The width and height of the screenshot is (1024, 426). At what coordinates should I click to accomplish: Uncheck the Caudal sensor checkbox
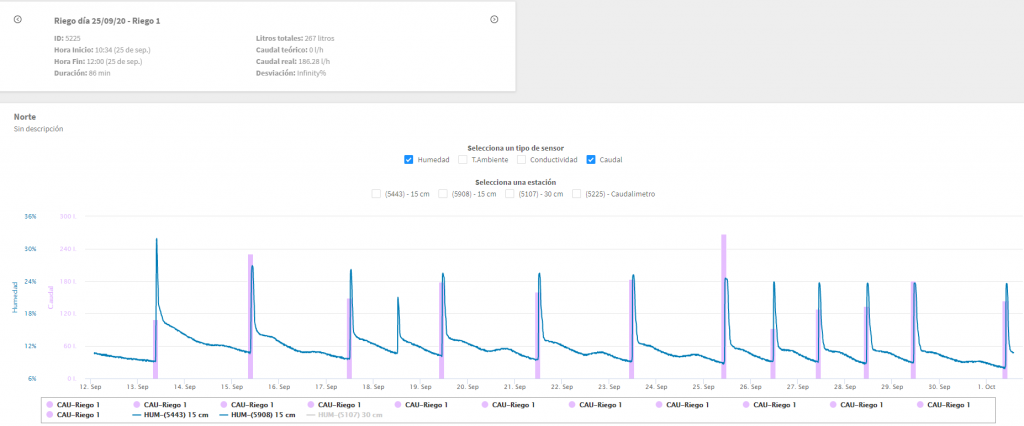point(591,159)
